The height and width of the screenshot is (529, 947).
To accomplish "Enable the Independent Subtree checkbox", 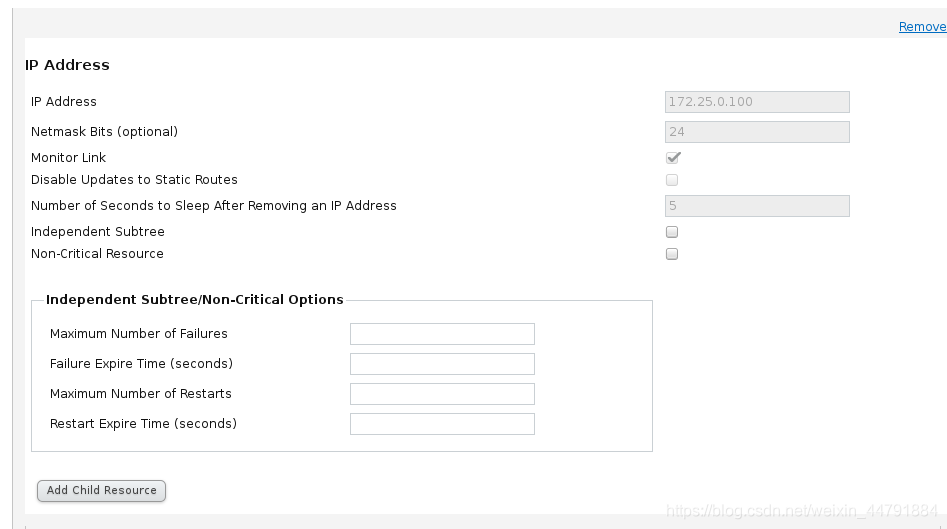I will point(672,232).
